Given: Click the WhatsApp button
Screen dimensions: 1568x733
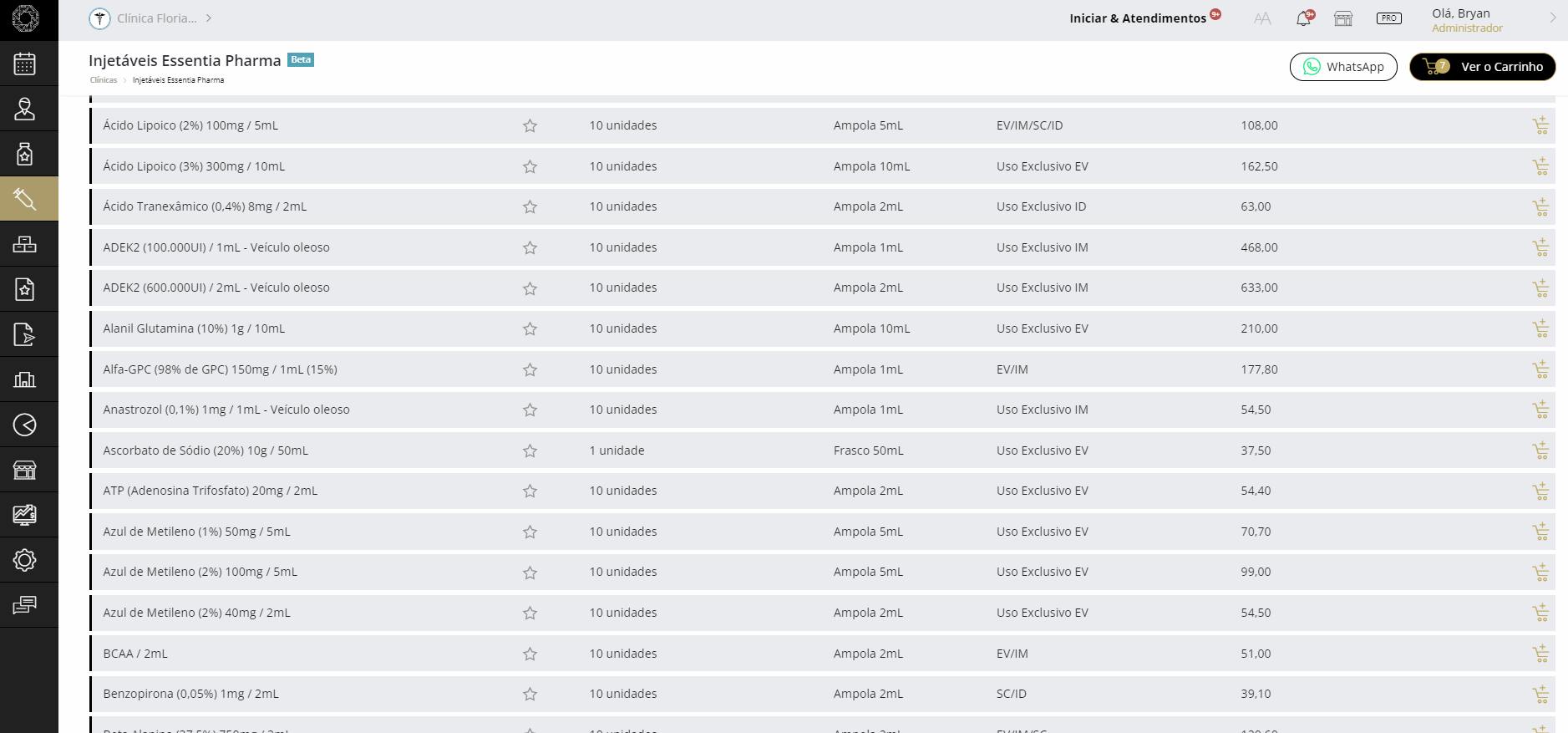Looking at the screenshot, I should click(1343, 67).
